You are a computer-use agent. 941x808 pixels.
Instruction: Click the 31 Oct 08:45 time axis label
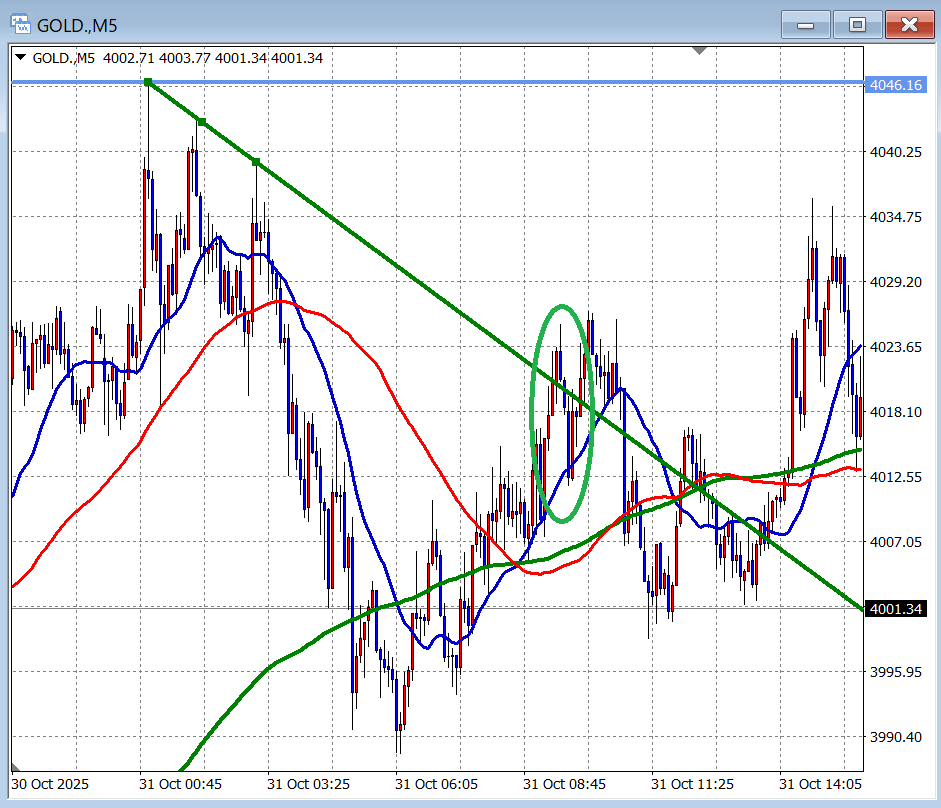pos(564,785)
